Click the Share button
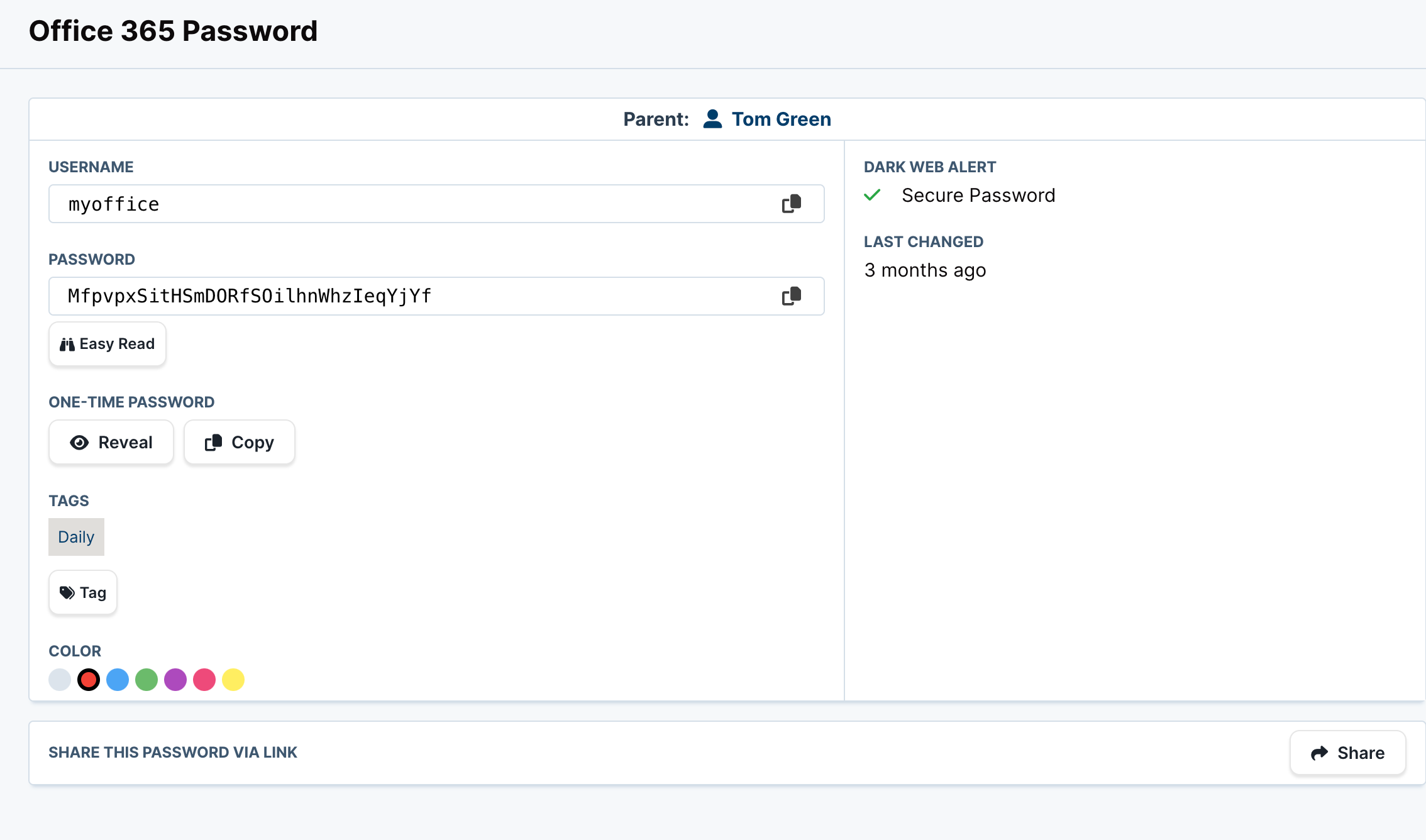1426x840 pixels. tap(1347, 753)
